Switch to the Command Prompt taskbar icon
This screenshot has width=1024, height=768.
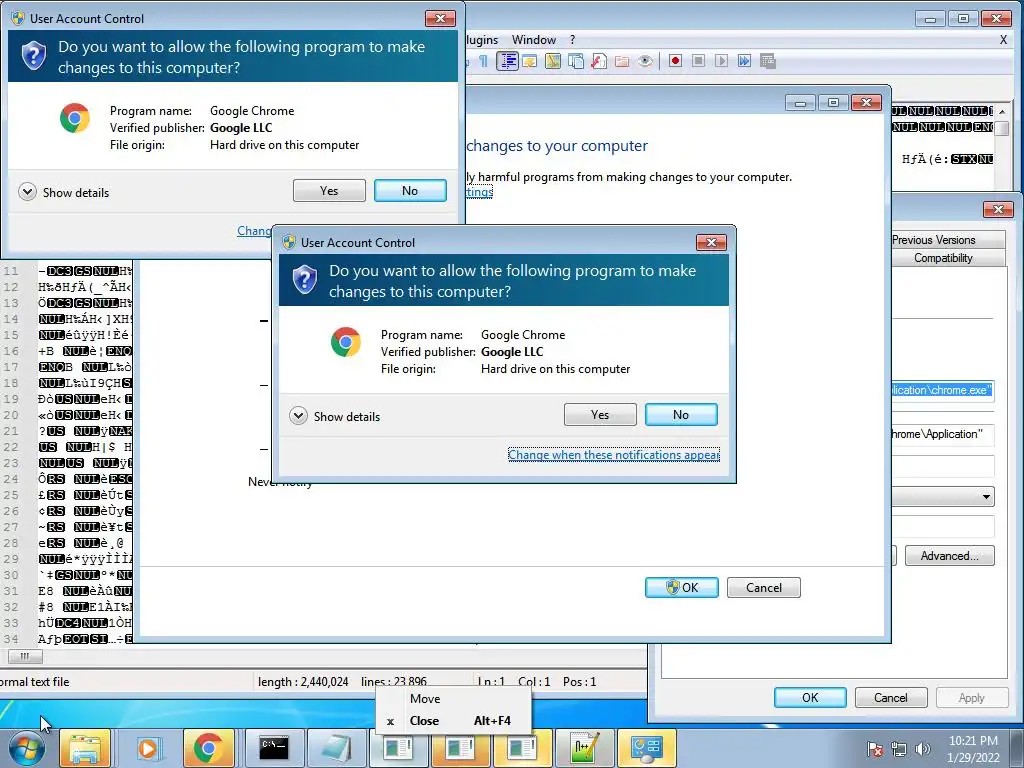point(274,748)
